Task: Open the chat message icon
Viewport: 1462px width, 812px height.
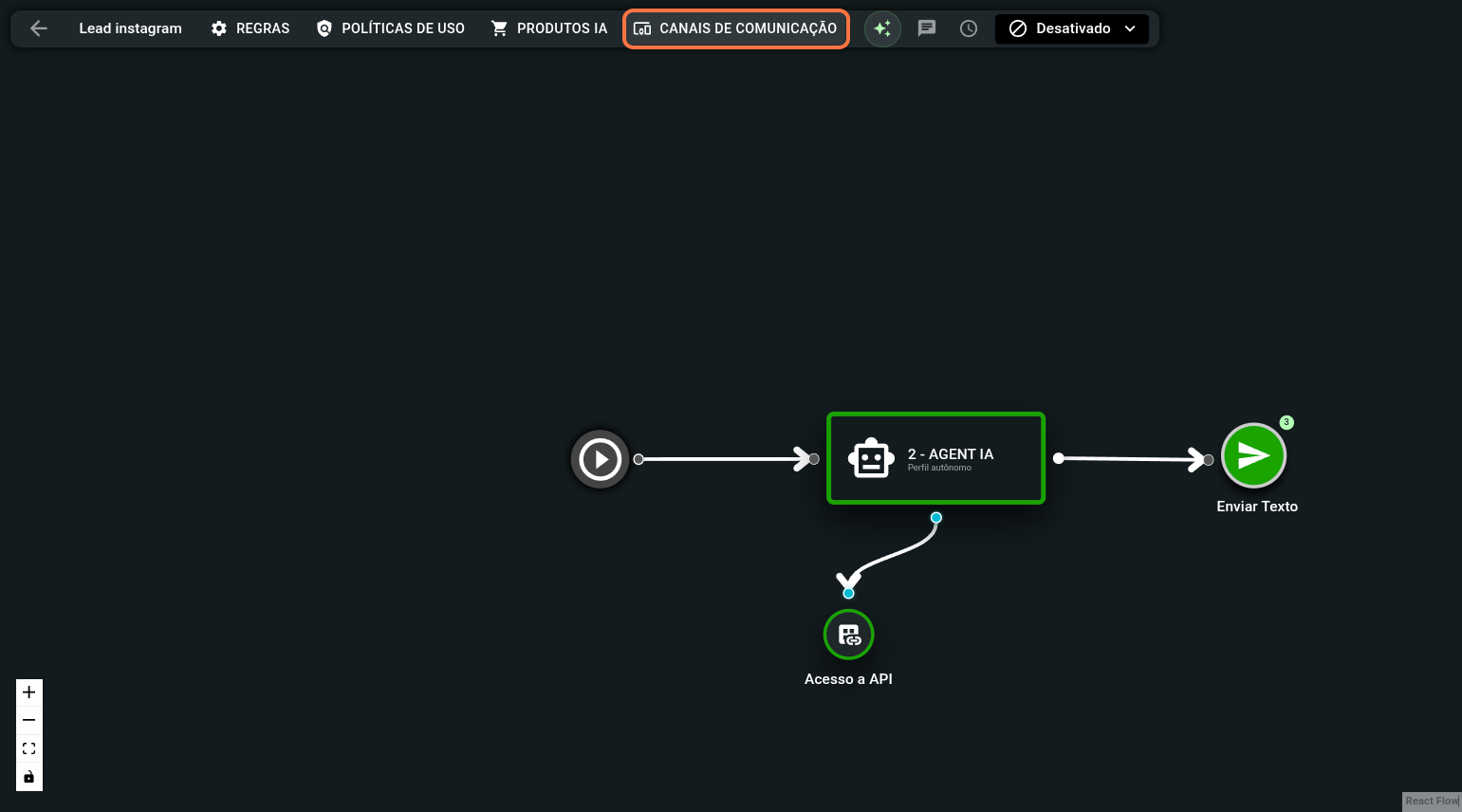Action: click(x=927, y=28)
